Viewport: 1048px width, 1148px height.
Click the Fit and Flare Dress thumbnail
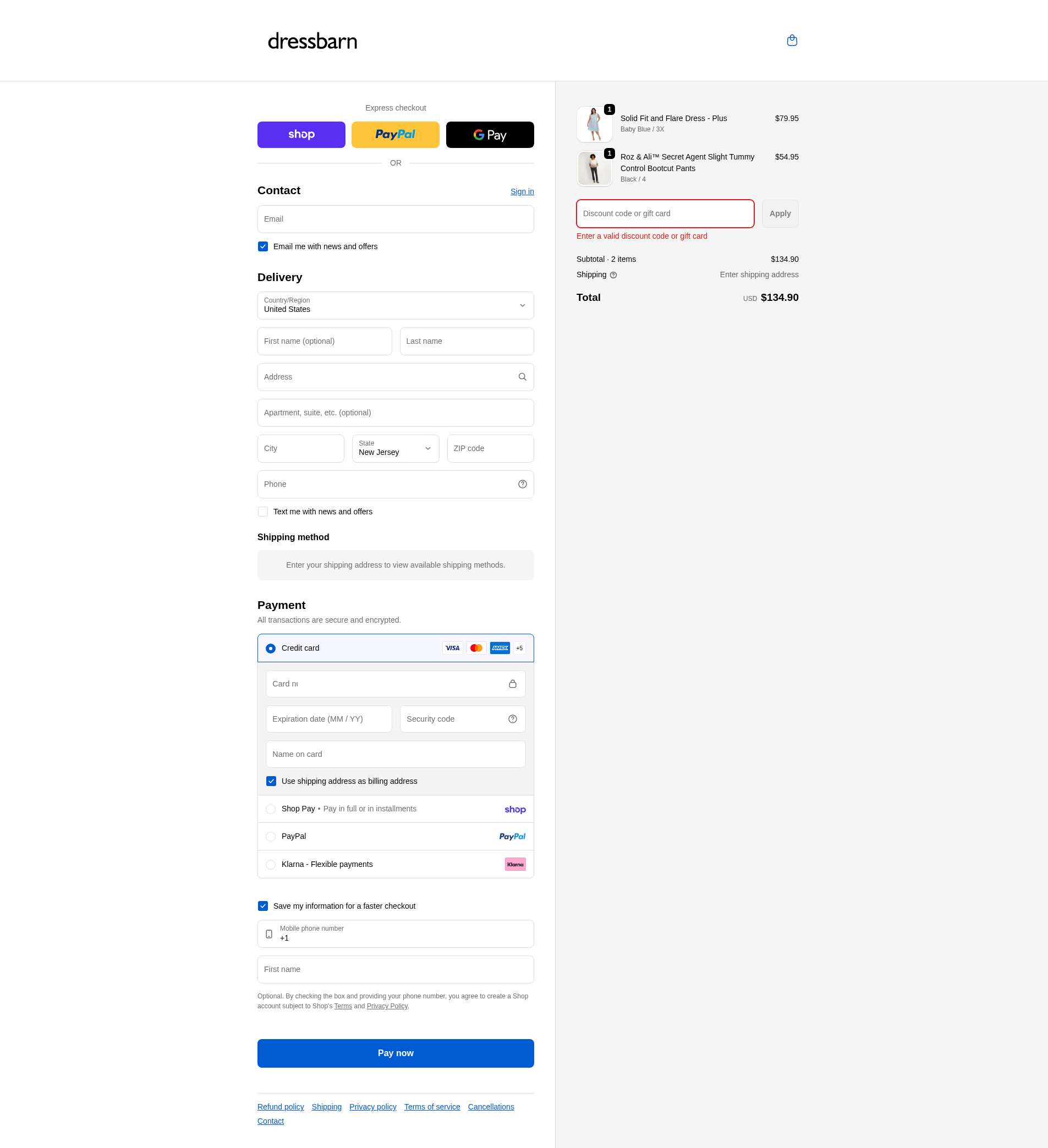(x=594, y=124)
